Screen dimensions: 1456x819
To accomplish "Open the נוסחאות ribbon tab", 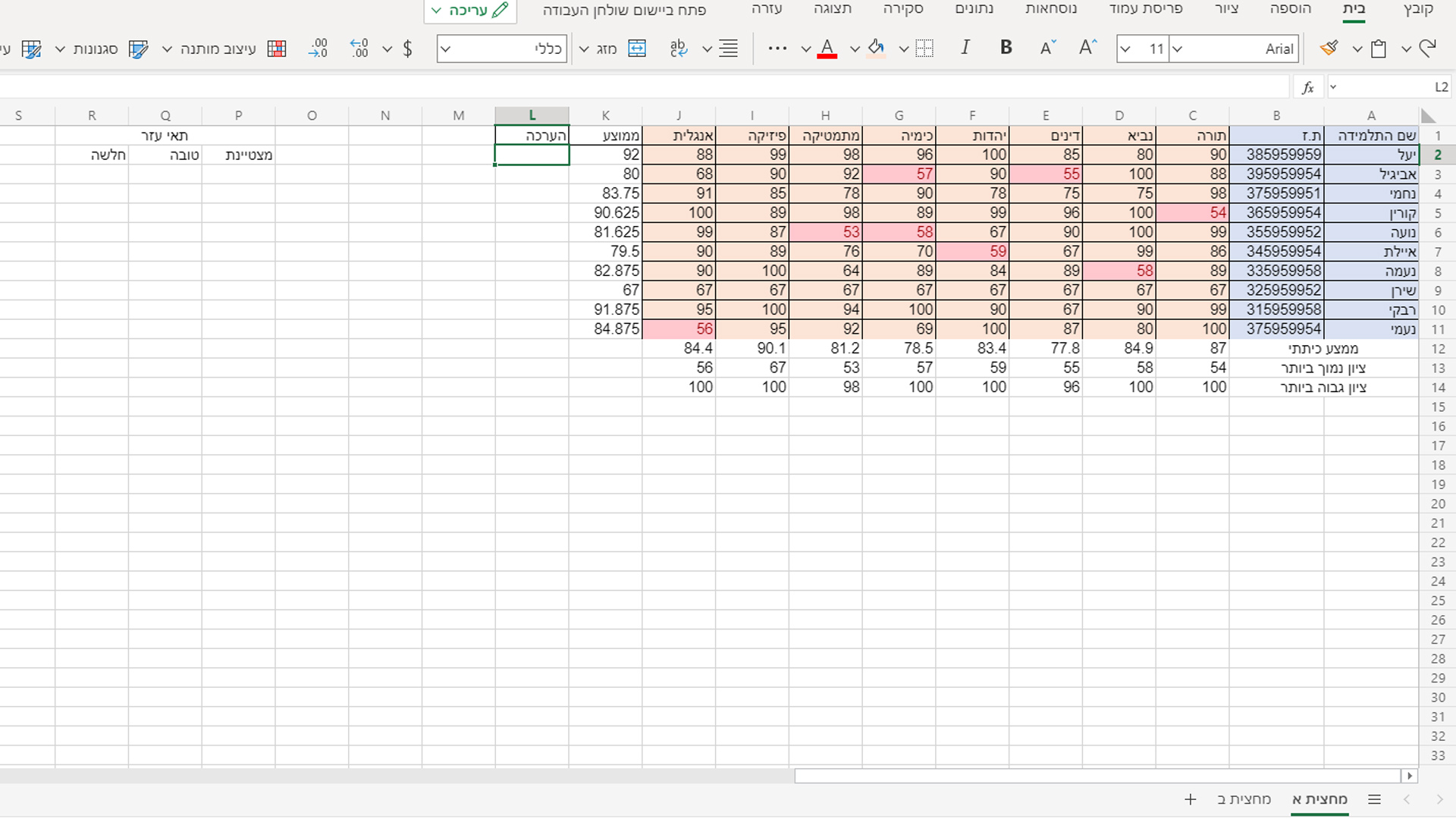I will click(1050, 9).
